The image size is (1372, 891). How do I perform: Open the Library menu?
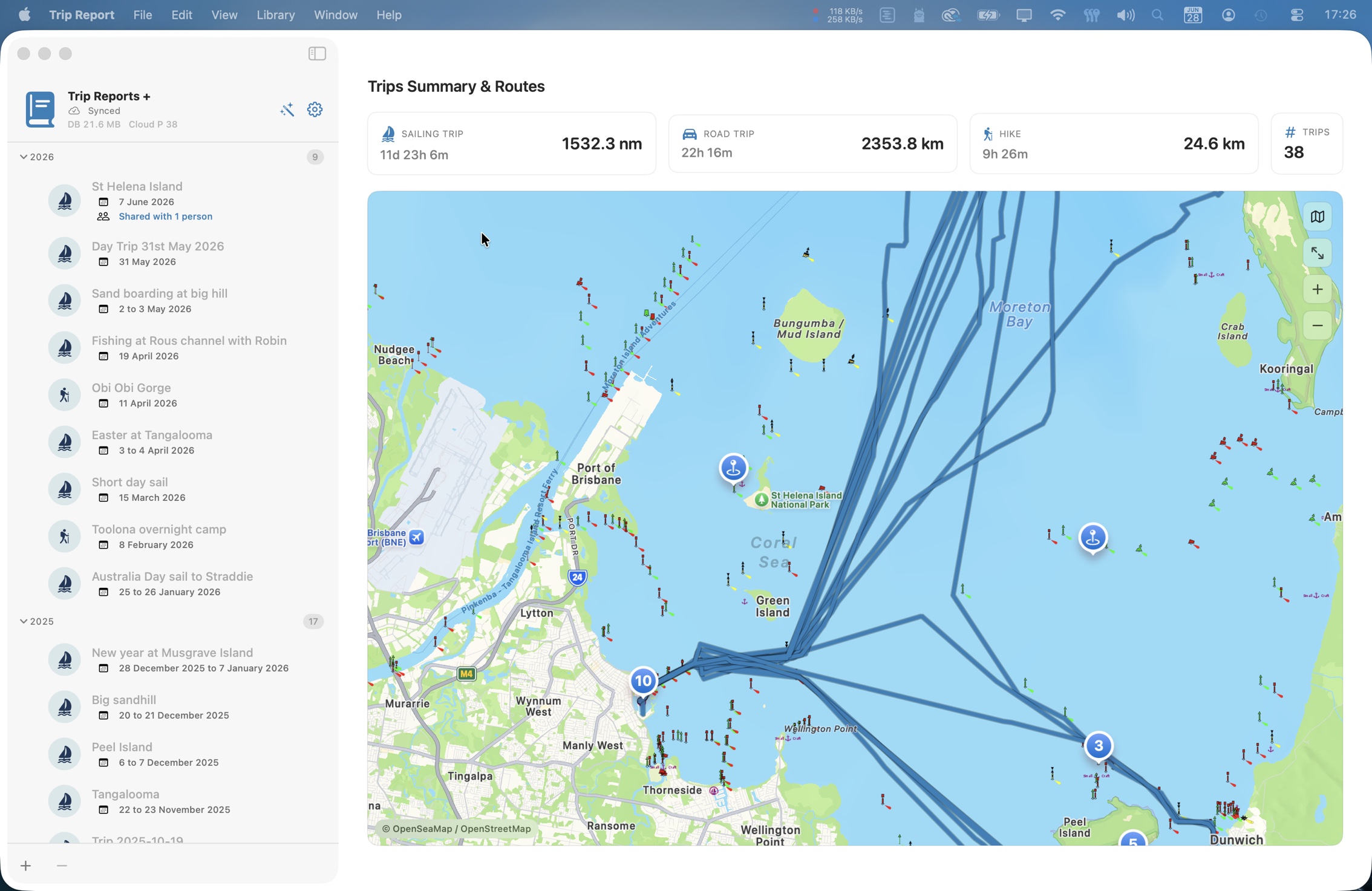(x=276, y=15)
